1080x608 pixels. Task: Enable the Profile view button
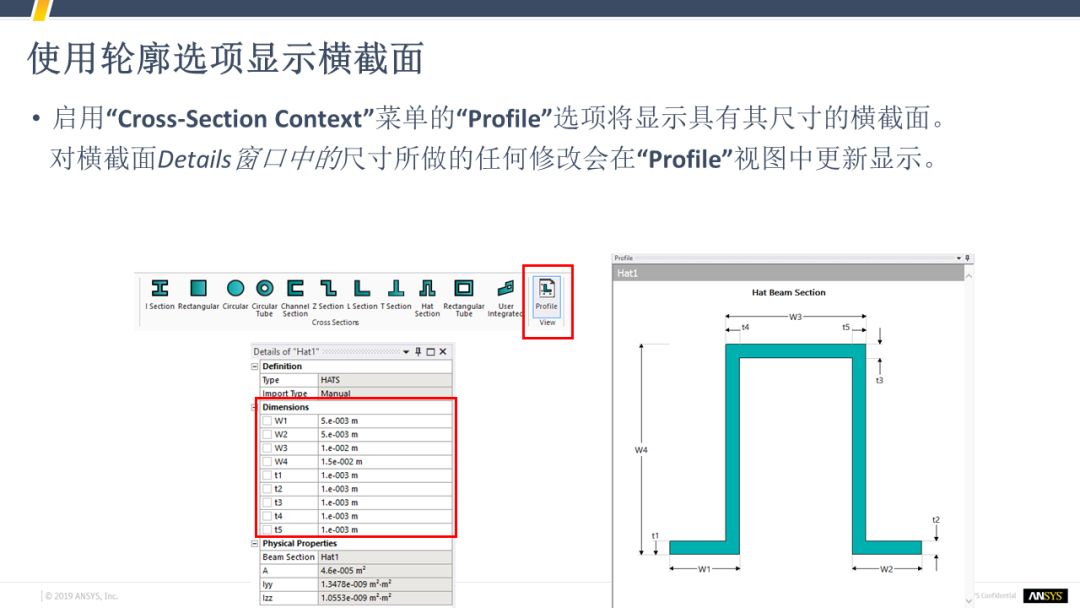pos(546,295)
